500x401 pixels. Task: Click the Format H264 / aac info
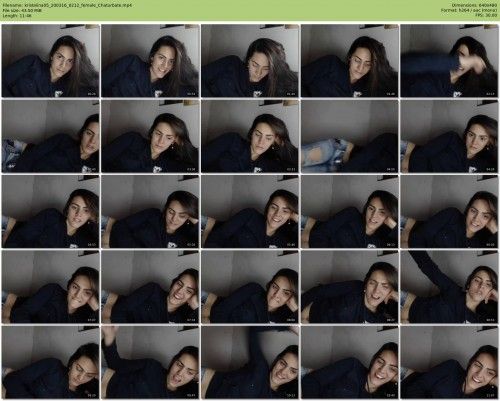tap(469, 10)
